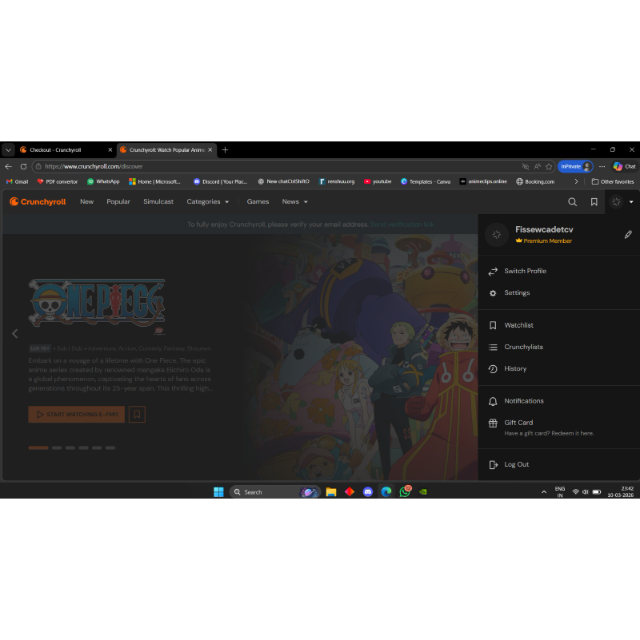This screenshot has height=640, width=640.
Task: Open the watchlist bookmark icon in header
Action: [x=594, y=202]
